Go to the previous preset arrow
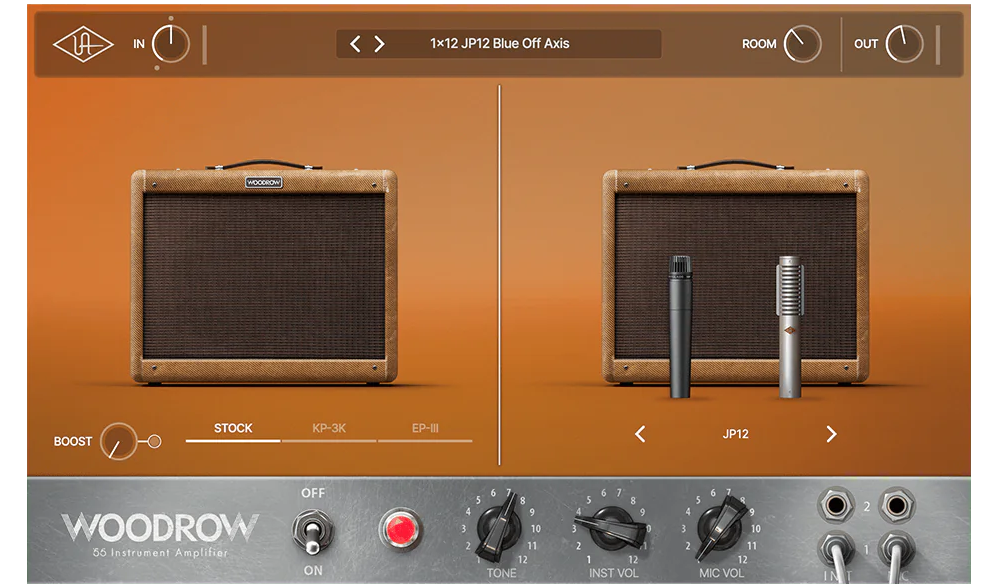This screenshot has height=588, width=998. 356,44
